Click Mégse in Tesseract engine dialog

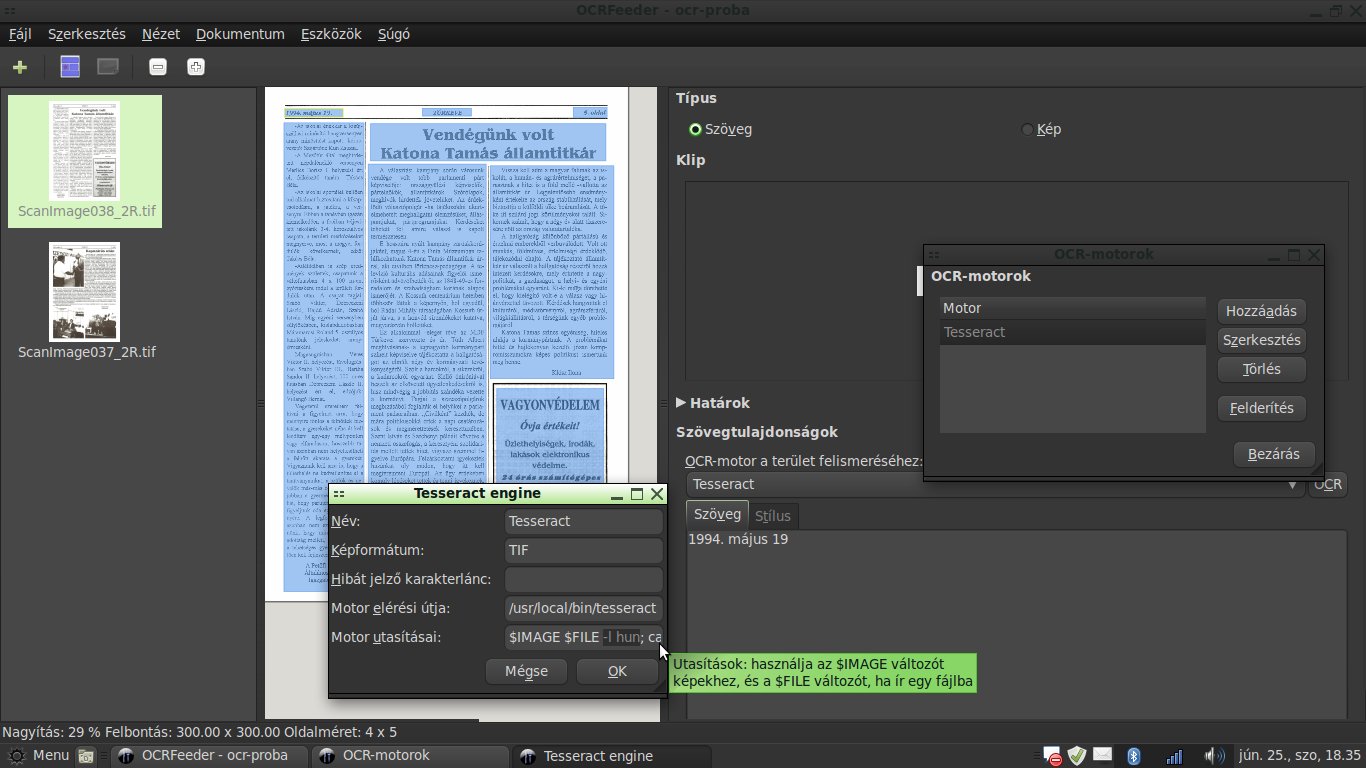coord(526,671)
